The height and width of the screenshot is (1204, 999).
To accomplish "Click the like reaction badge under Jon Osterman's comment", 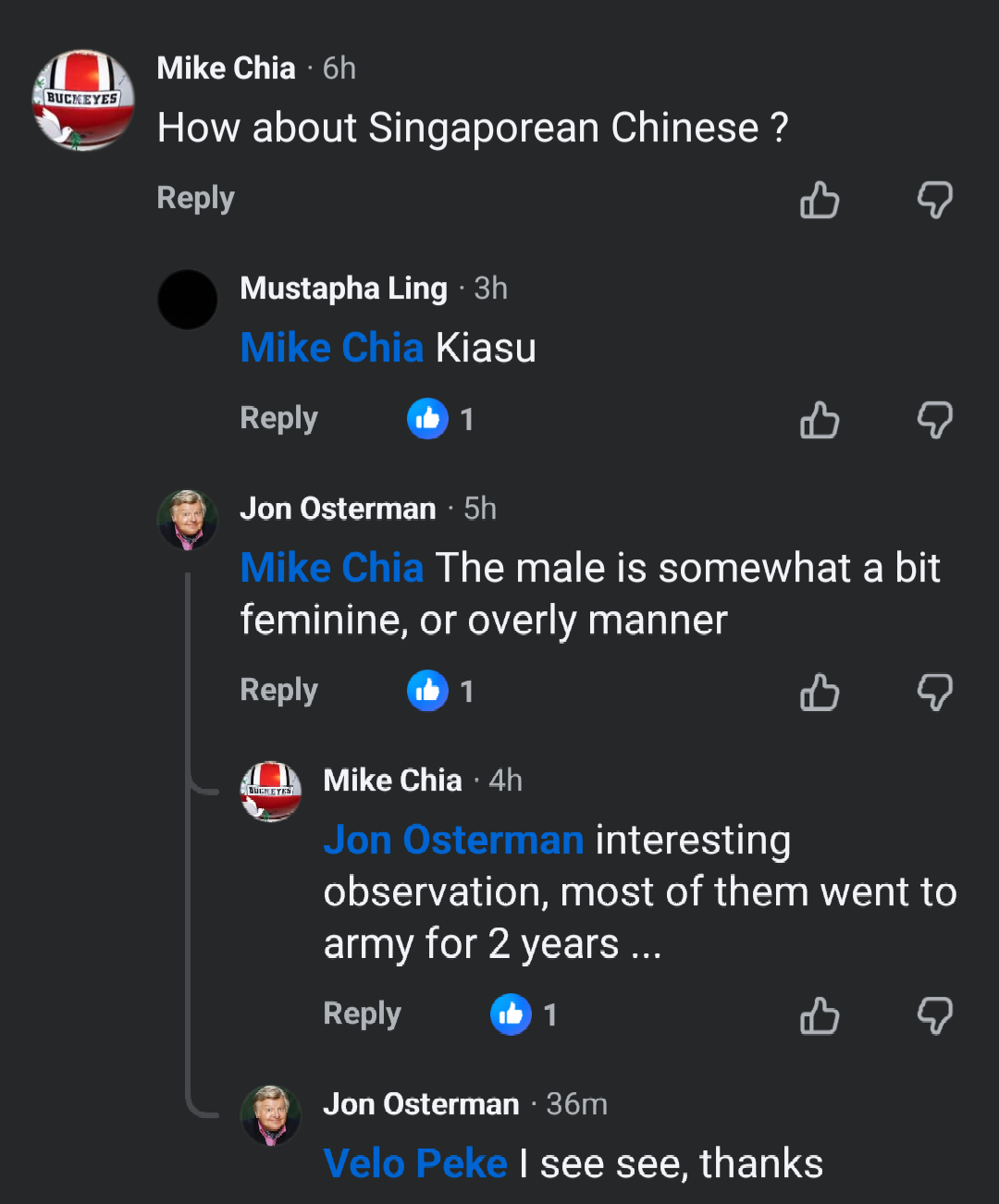I will [427, 690].
